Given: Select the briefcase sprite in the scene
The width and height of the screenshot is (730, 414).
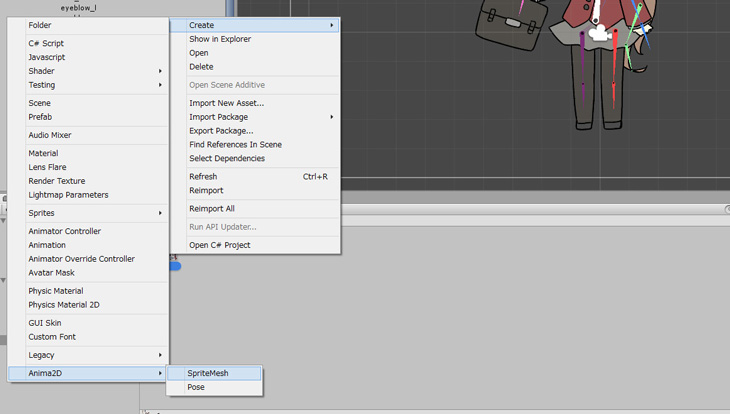Looking at the screenshot, I should pos(511,24).
